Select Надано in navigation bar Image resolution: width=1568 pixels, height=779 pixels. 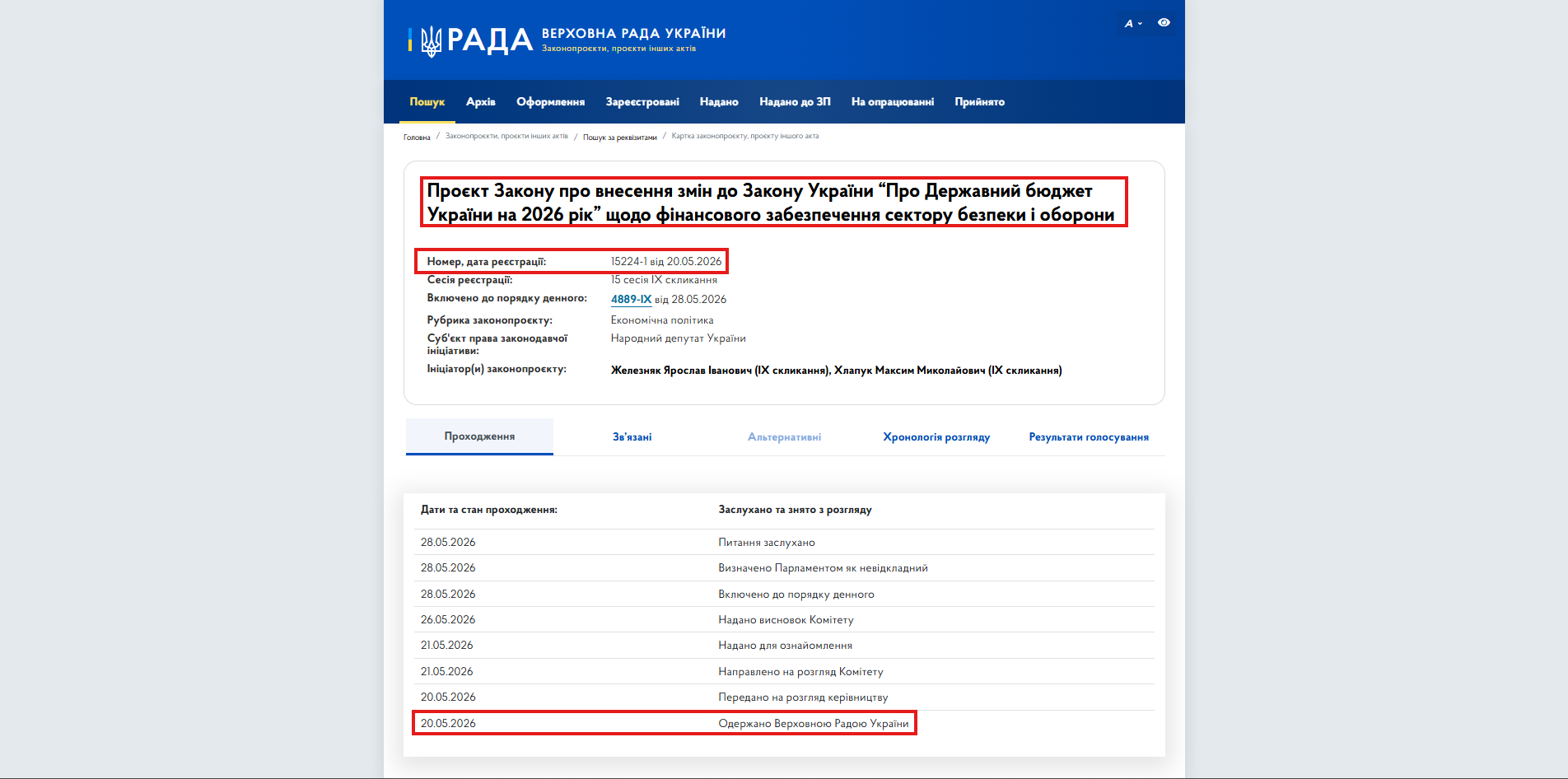coord(719,102)
